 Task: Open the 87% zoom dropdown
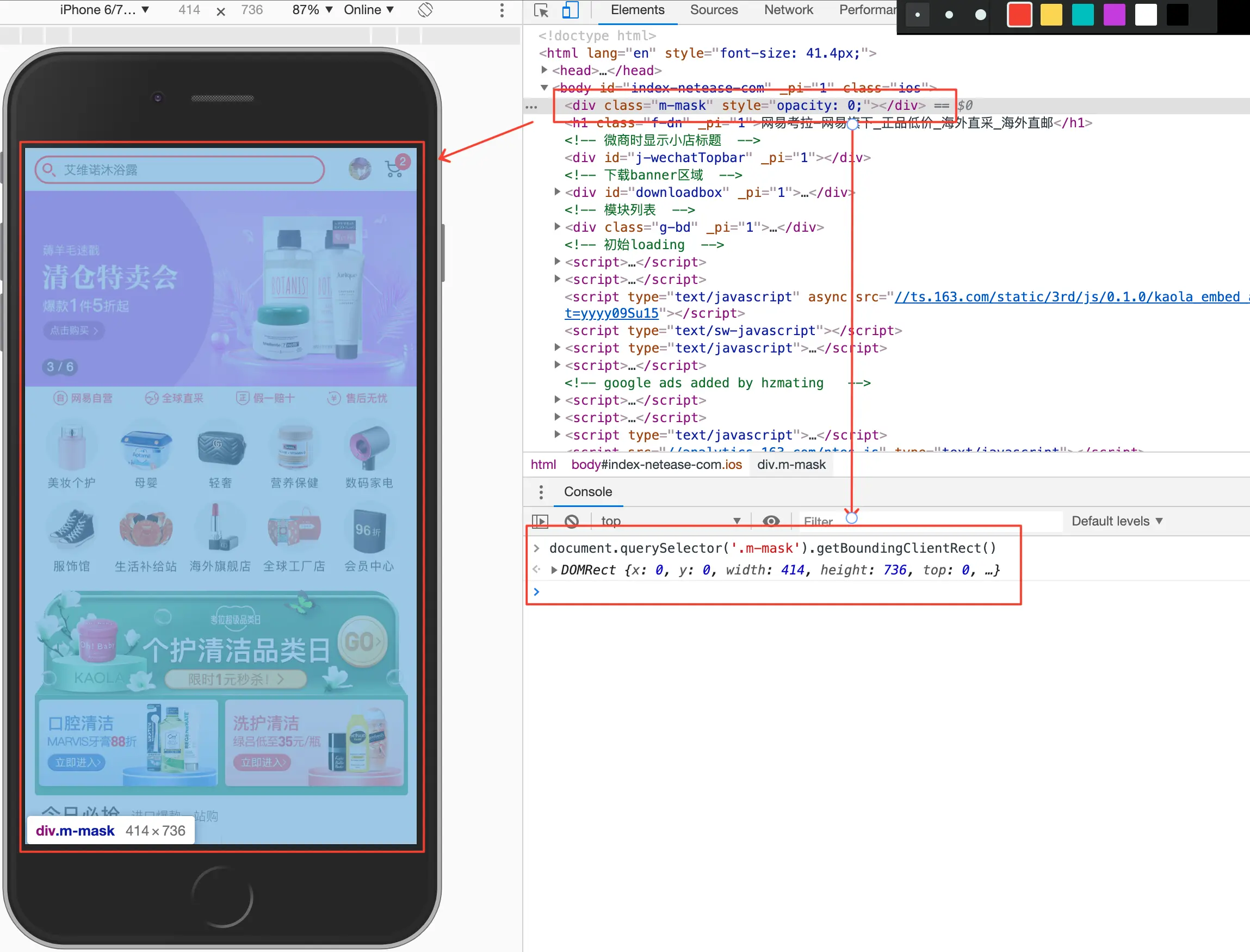coord(312,10)
